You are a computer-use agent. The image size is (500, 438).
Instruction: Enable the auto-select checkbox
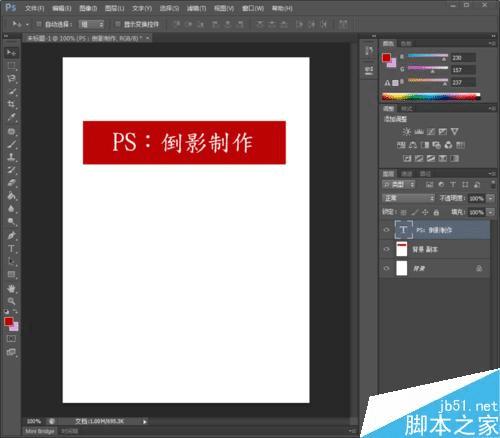pyautogui.click(x=39, y=24)
